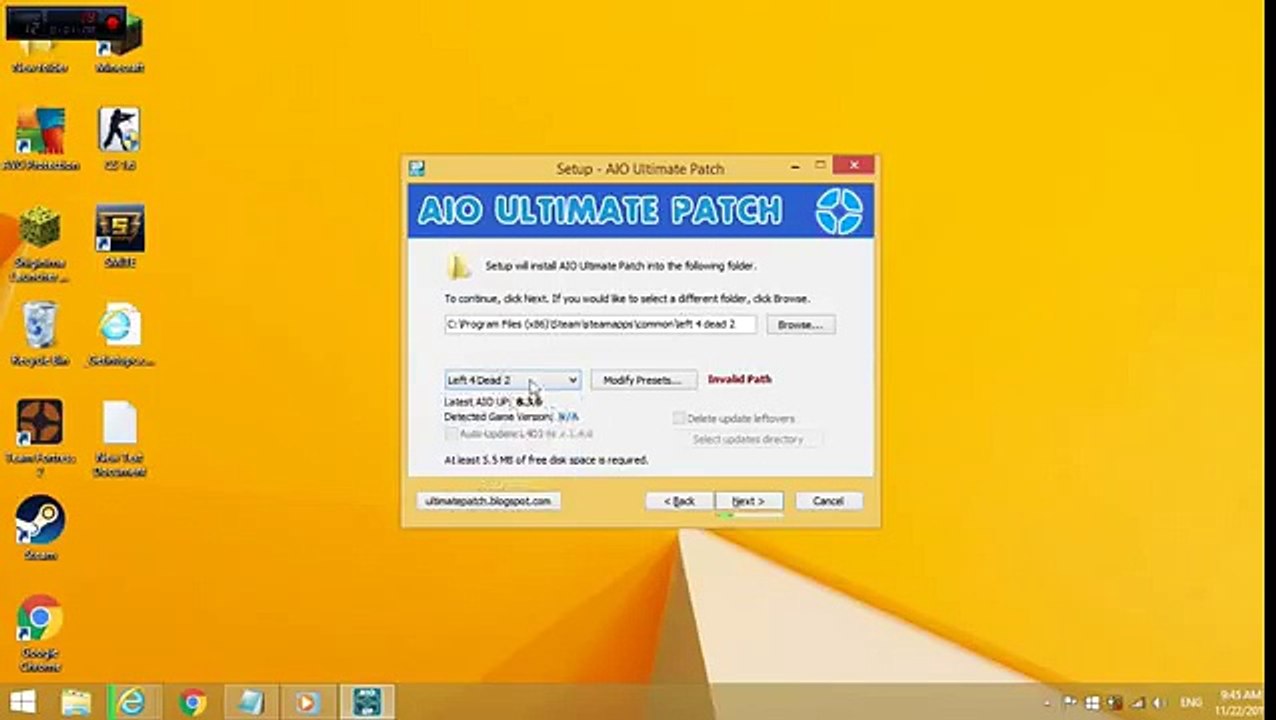Image resolution: width=1276 pixels, height=720 pixels.
Task: Open the Internet Explorer file icon on desktop
Action: pos(120,334)
